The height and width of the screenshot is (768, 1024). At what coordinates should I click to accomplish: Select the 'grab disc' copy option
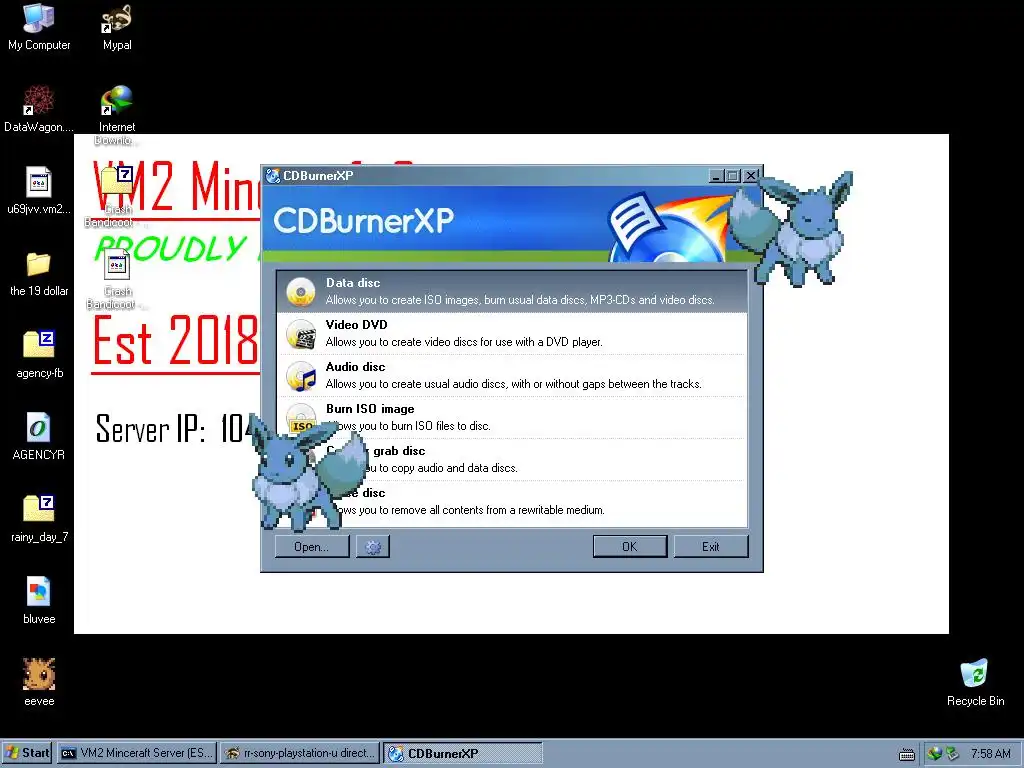pos(399,451)
